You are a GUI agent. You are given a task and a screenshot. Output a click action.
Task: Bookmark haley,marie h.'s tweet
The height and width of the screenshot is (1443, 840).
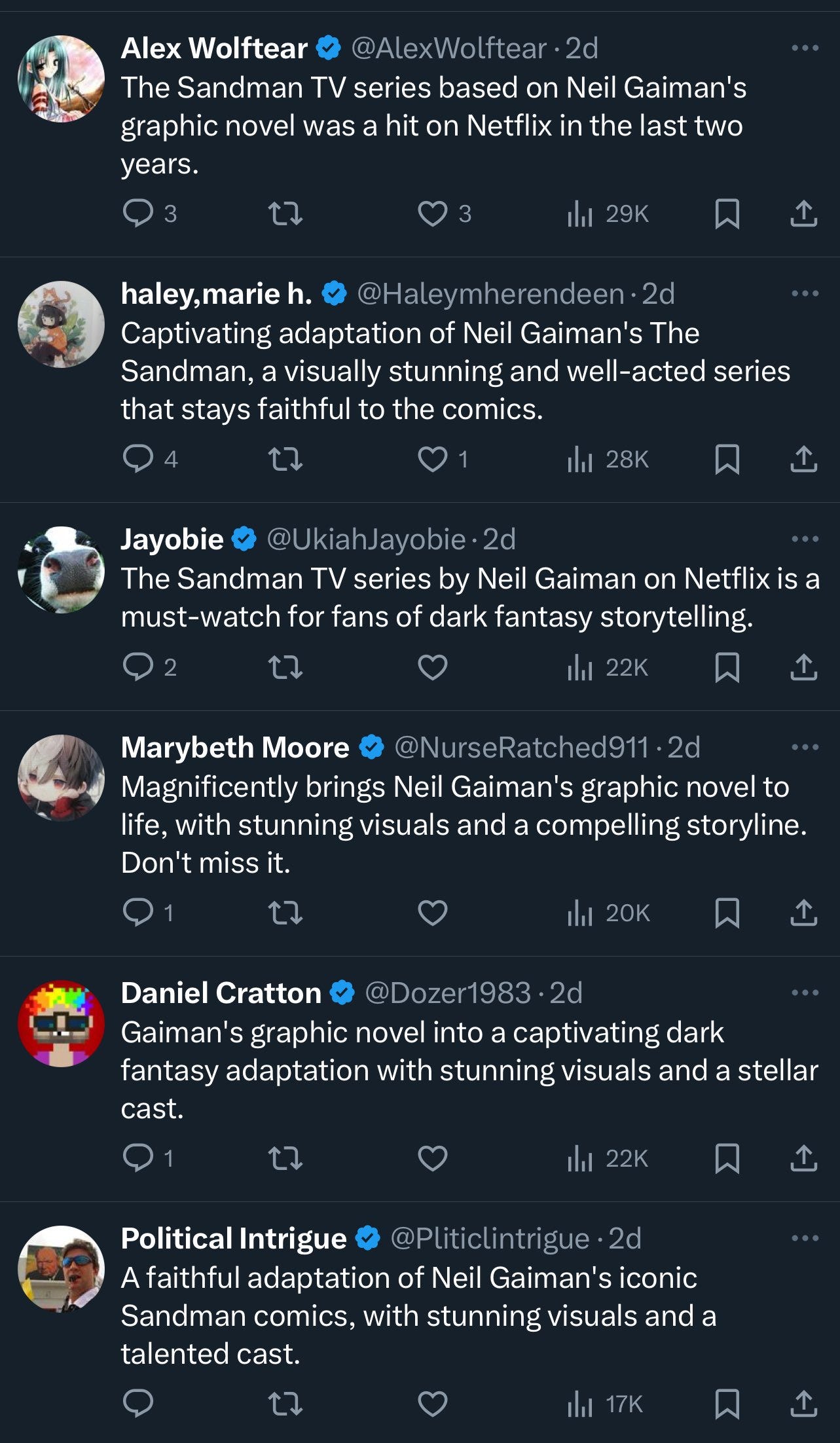727,460
